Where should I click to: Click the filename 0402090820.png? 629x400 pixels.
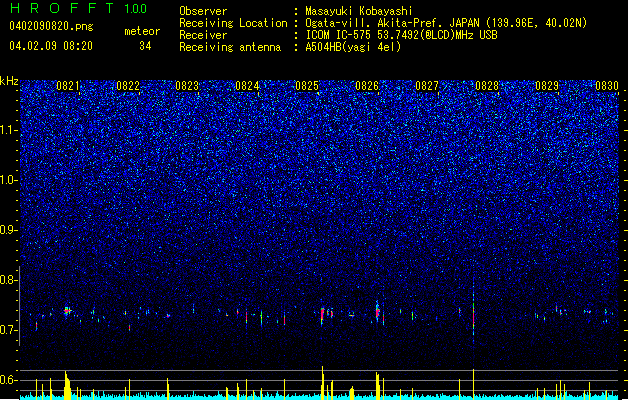click(51, 26)
